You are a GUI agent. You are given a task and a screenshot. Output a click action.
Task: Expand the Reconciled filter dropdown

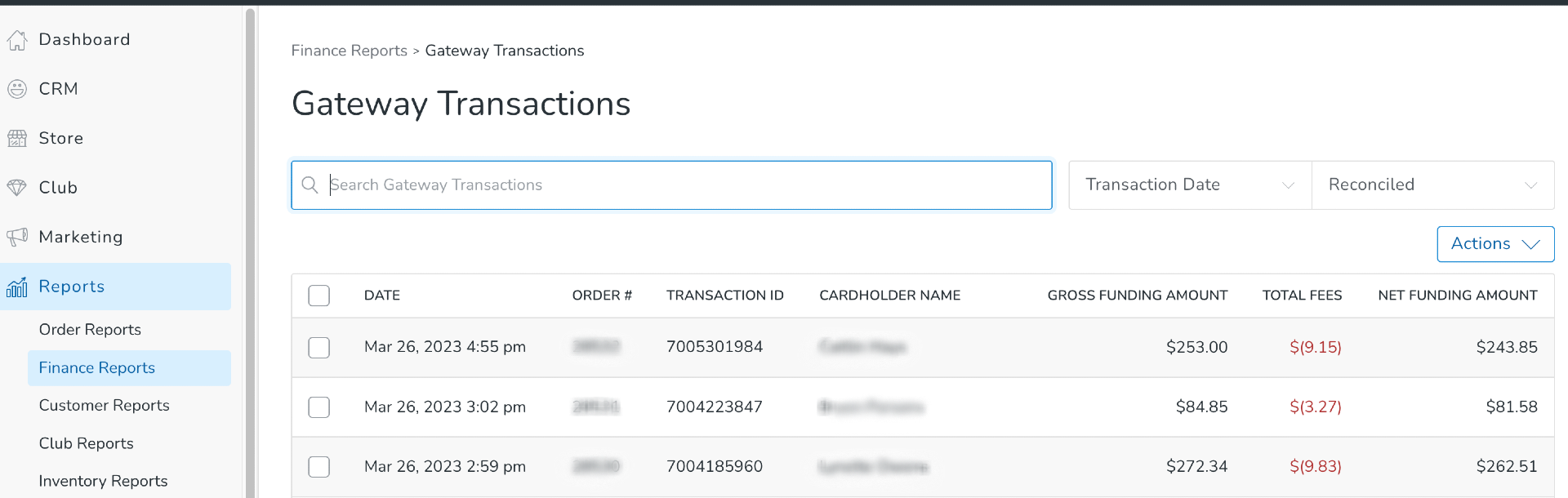(1433, 185)
